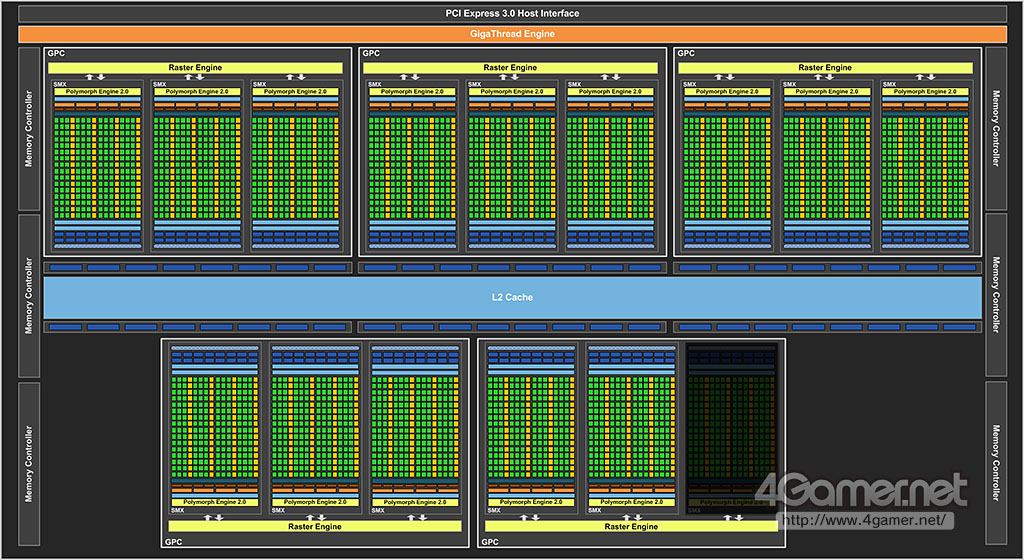
Task: Click the upper-right Memory Controller block
Action: click(995, 129)
